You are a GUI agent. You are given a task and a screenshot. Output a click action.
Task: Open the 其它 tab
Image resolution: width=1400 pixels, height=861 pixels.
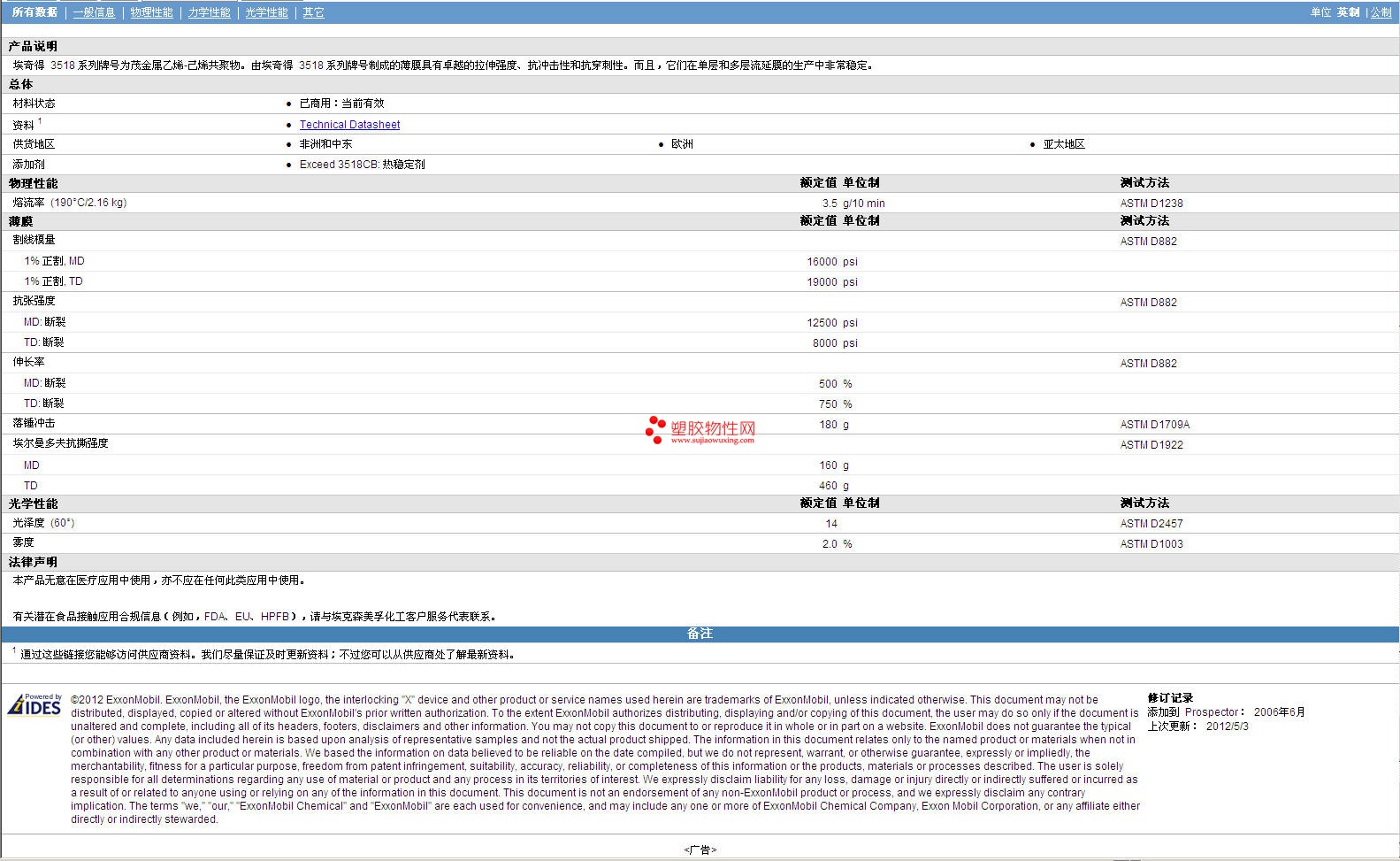313,12
